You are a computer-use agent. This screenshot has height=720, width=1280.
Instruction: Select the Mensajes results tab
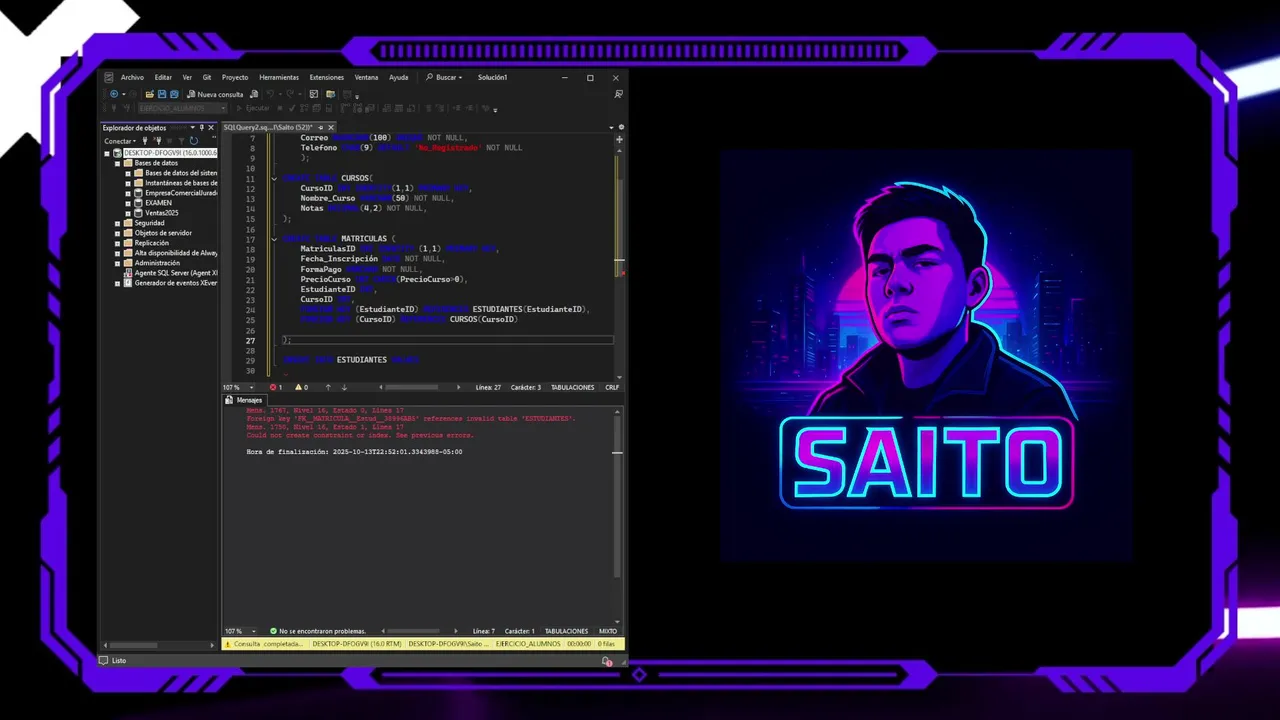click(x=243, y=400)
